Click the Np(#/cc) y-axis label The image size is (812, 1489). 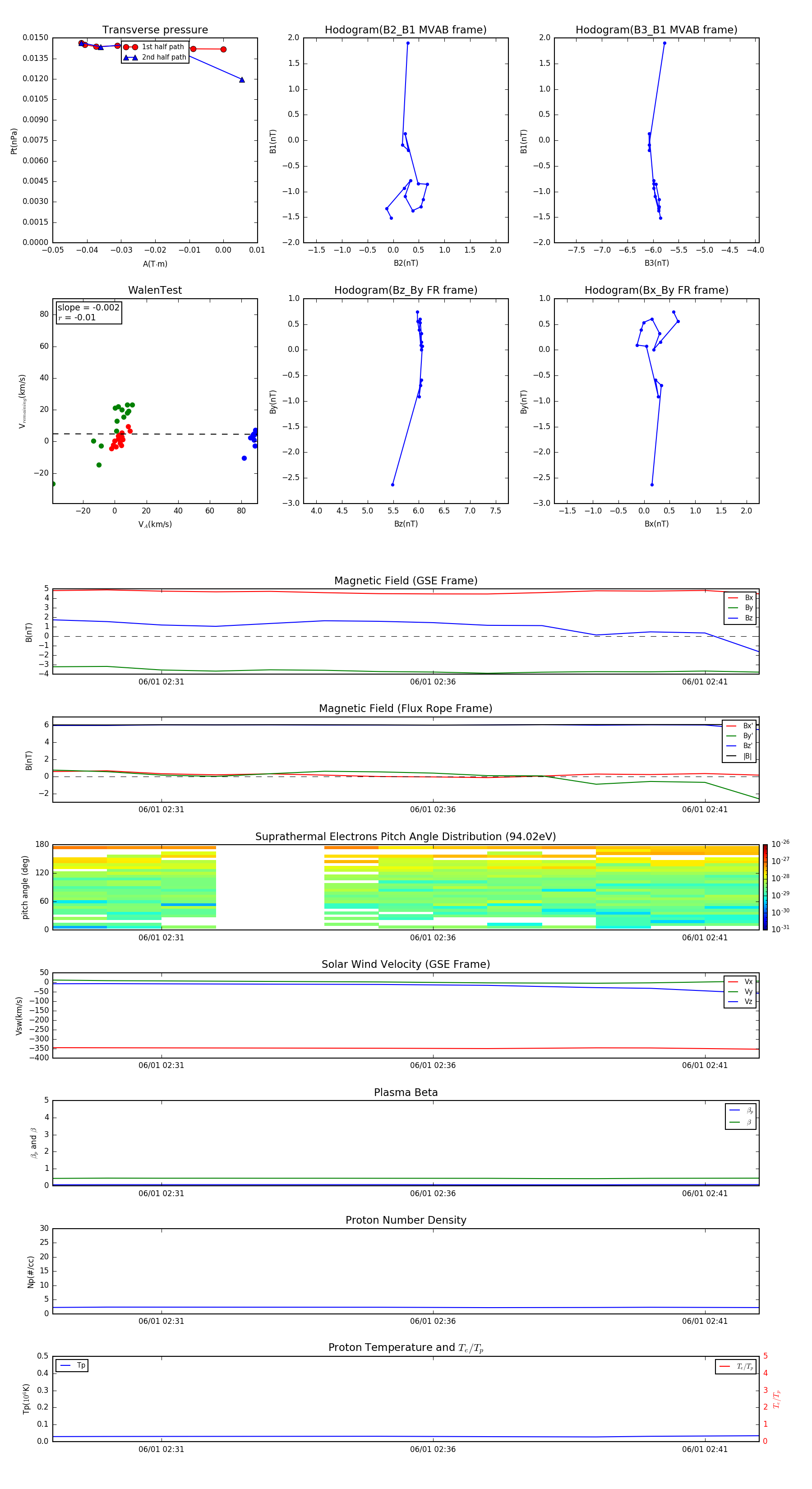pos(31,1271)
